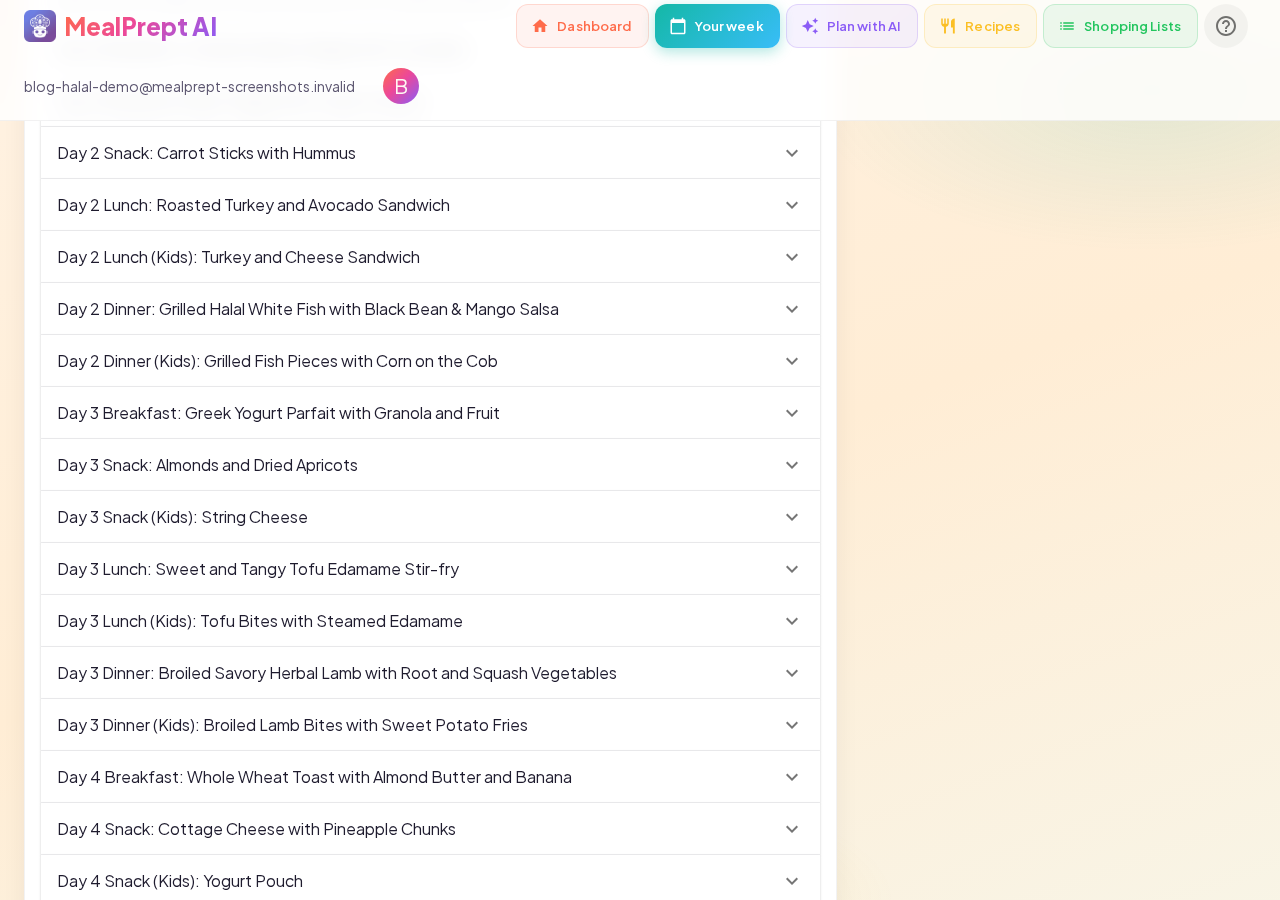Image resolution: width=1280 pixels, height=900 pixels.
Task: Click the sparkle icon in Plan with AI
Action: click(810, 26)
